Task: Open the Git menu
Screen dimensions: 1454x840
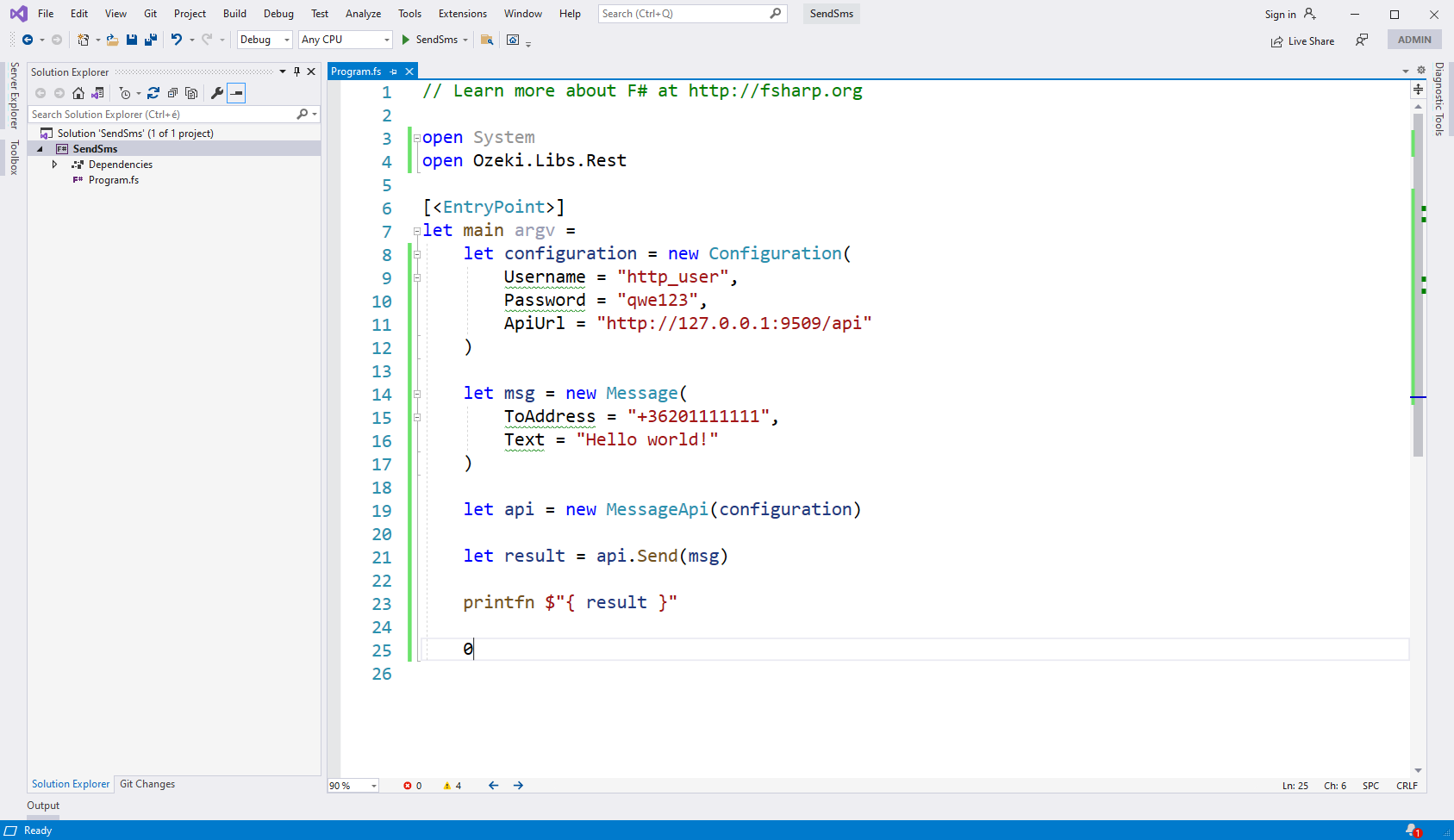Action: click(150, 13)
